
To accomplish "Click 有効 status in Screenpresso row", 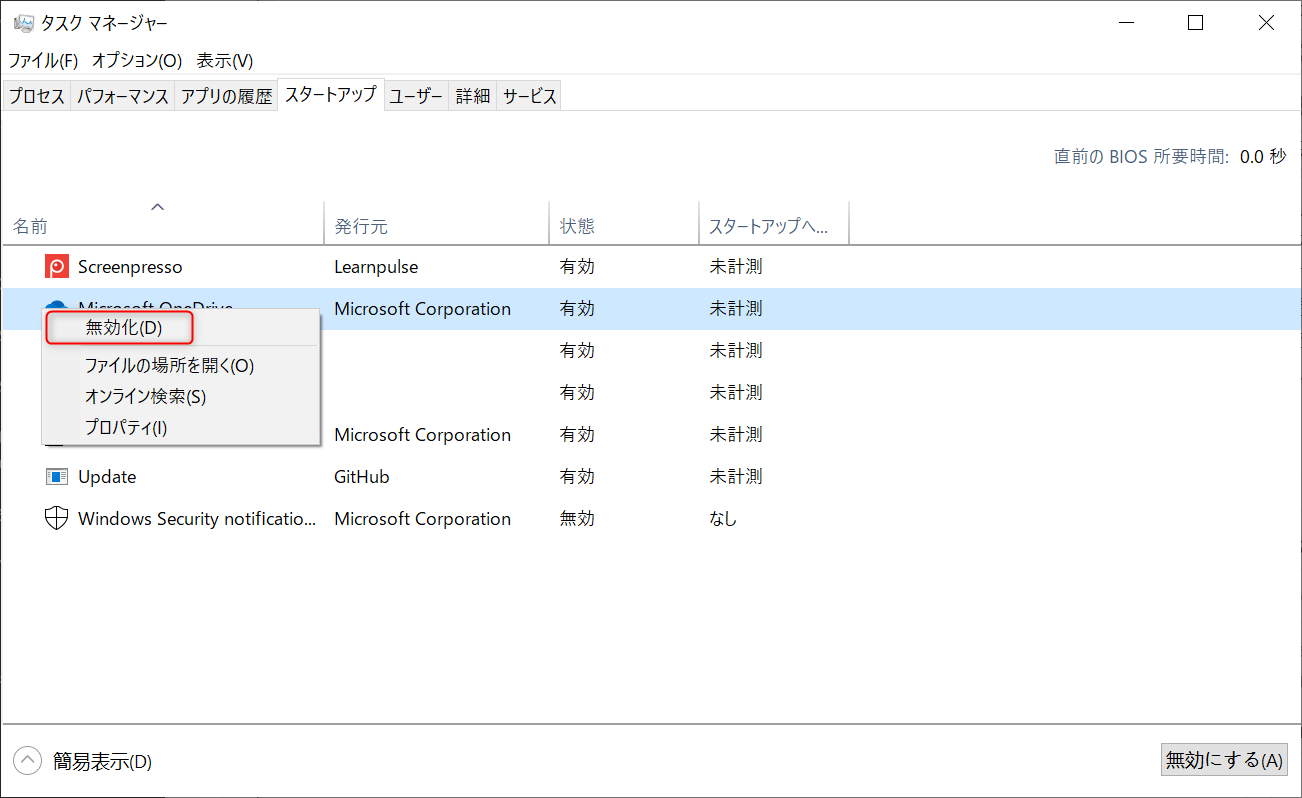I will click(577, 267).
